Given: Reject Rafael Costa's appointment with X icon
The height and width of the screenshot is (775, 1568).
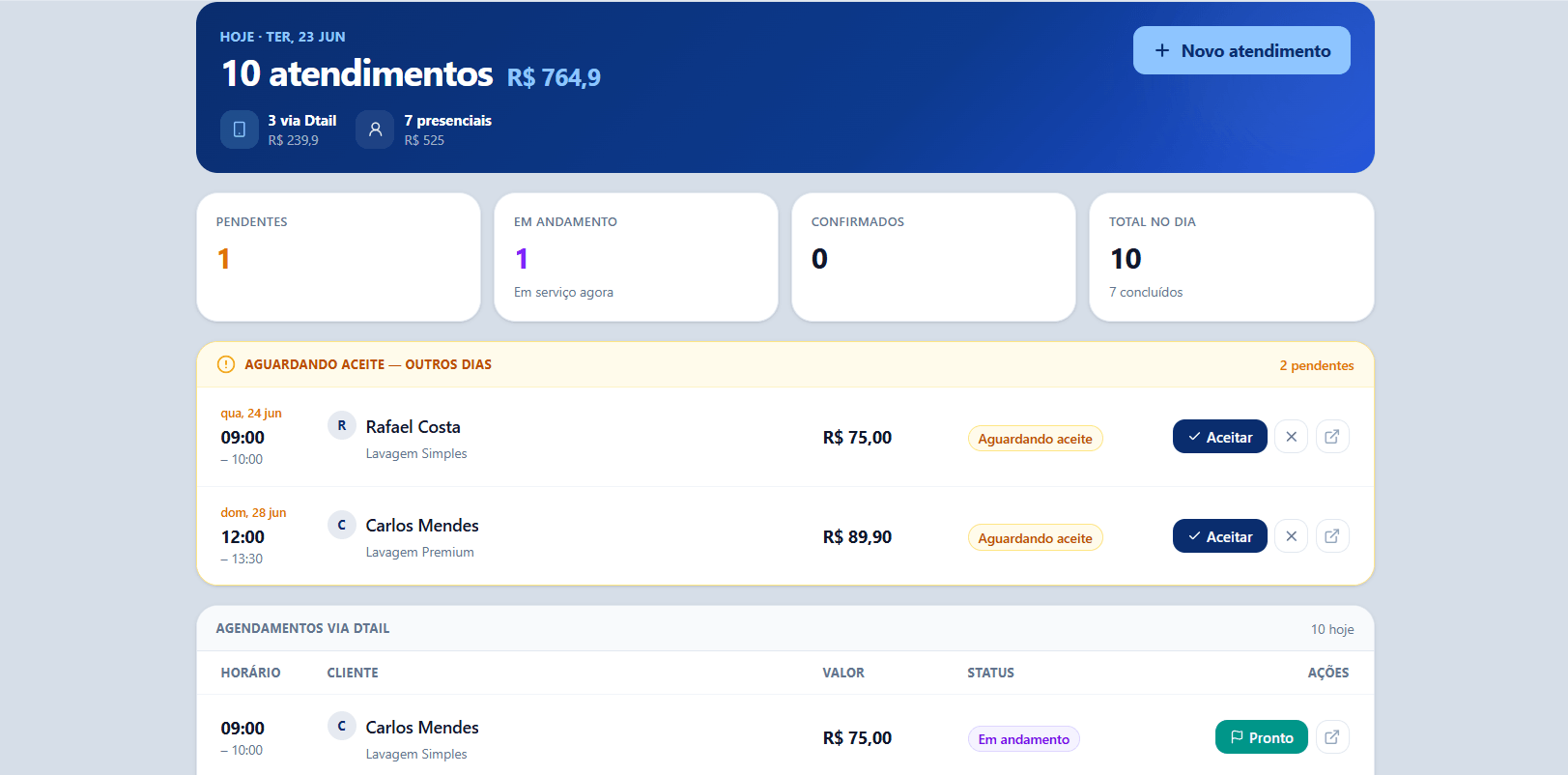Looking at the screenshot, I should pyautogui.click(x=1291, y=437).
